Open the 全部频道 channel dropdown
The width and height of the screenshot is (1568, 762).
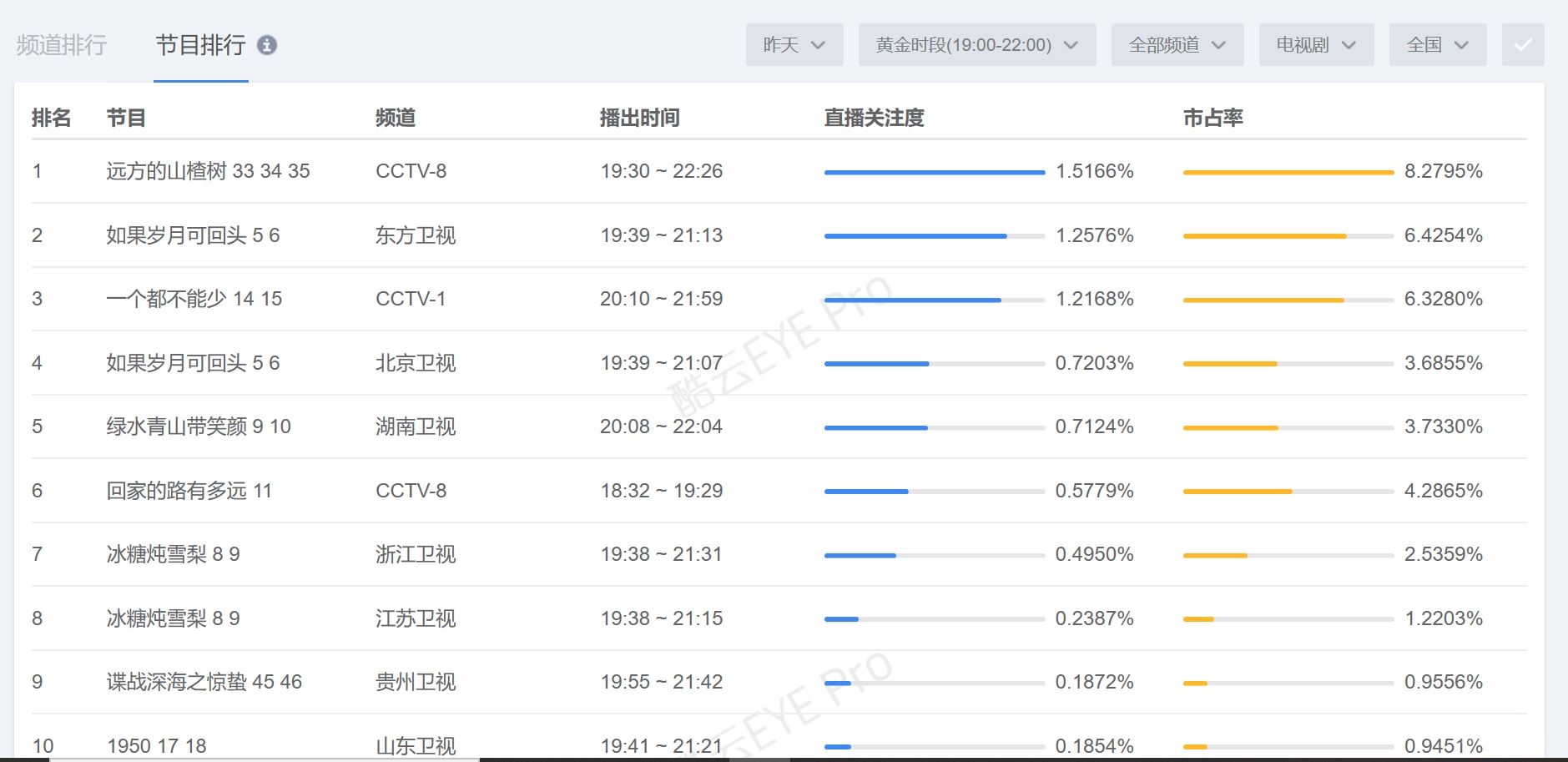pos(1177,45)
